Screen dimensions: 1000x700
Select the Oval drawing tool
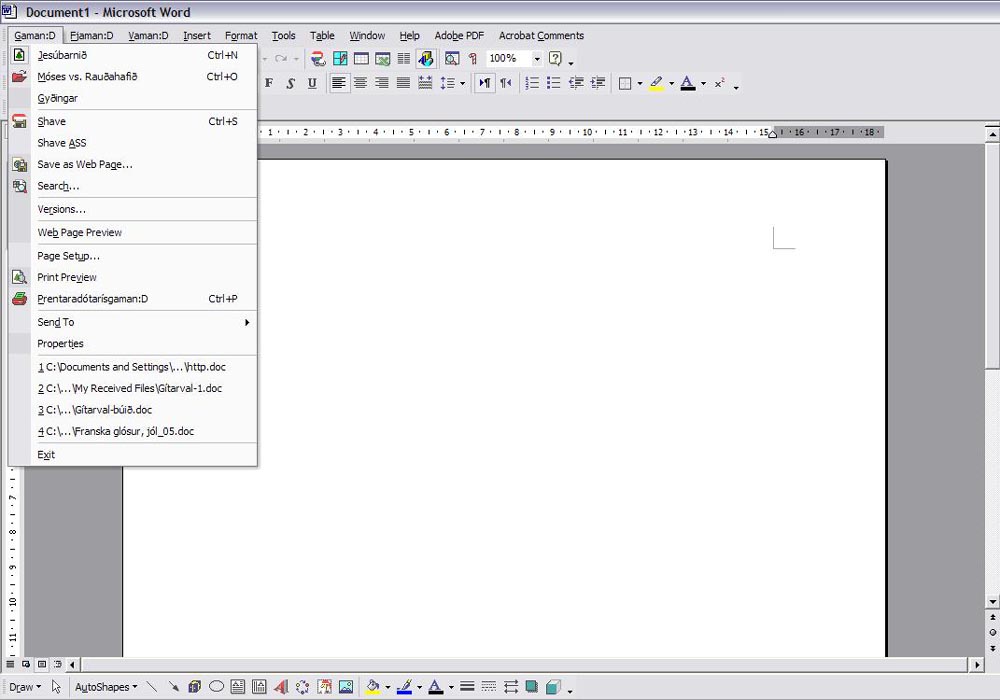216,687
